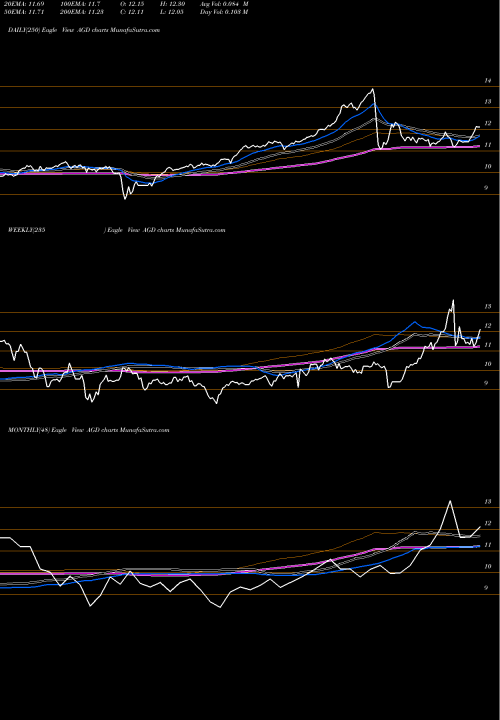Viewport: 500px width, 720px height.
Task: Click the 13 price label on monthly chart
Action: pyautogui.click(x=488, y=502)
